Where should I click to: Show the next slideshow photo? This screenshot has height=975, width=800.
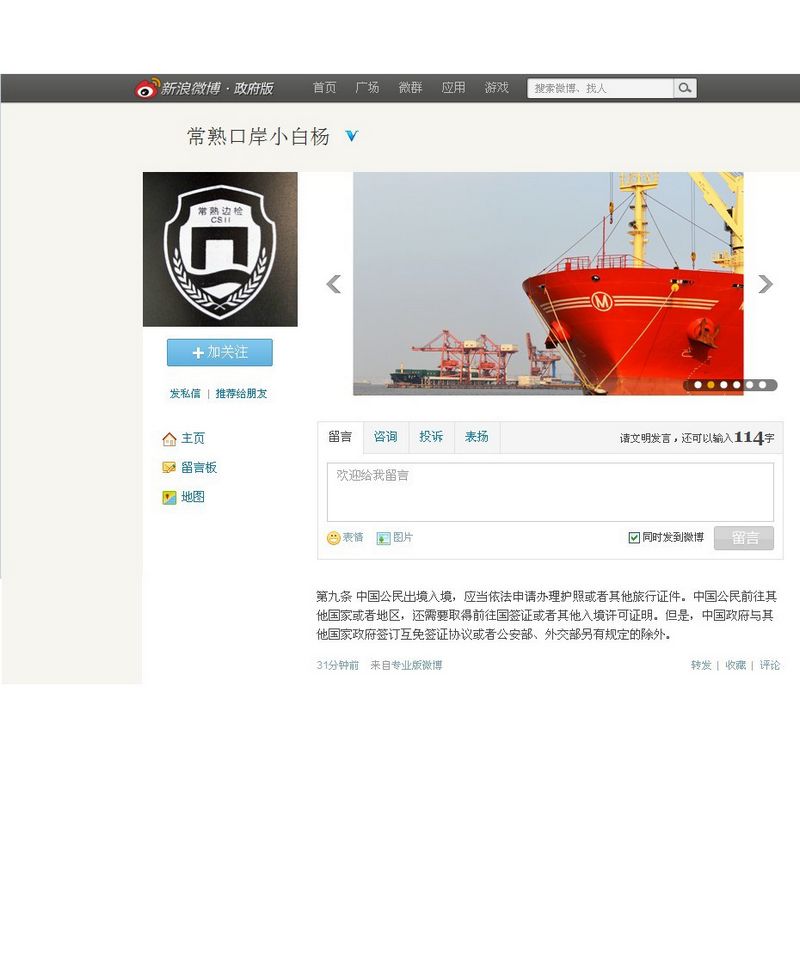tap(766, 284)
